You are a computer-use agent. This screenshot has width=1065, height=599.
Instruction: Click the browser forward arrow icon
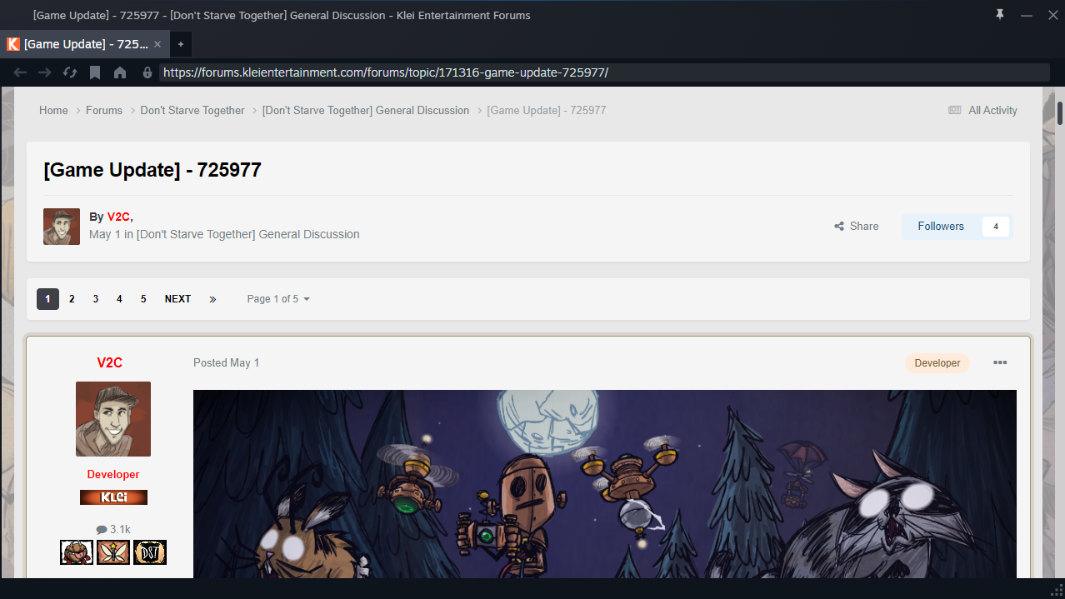pos(45,73)
